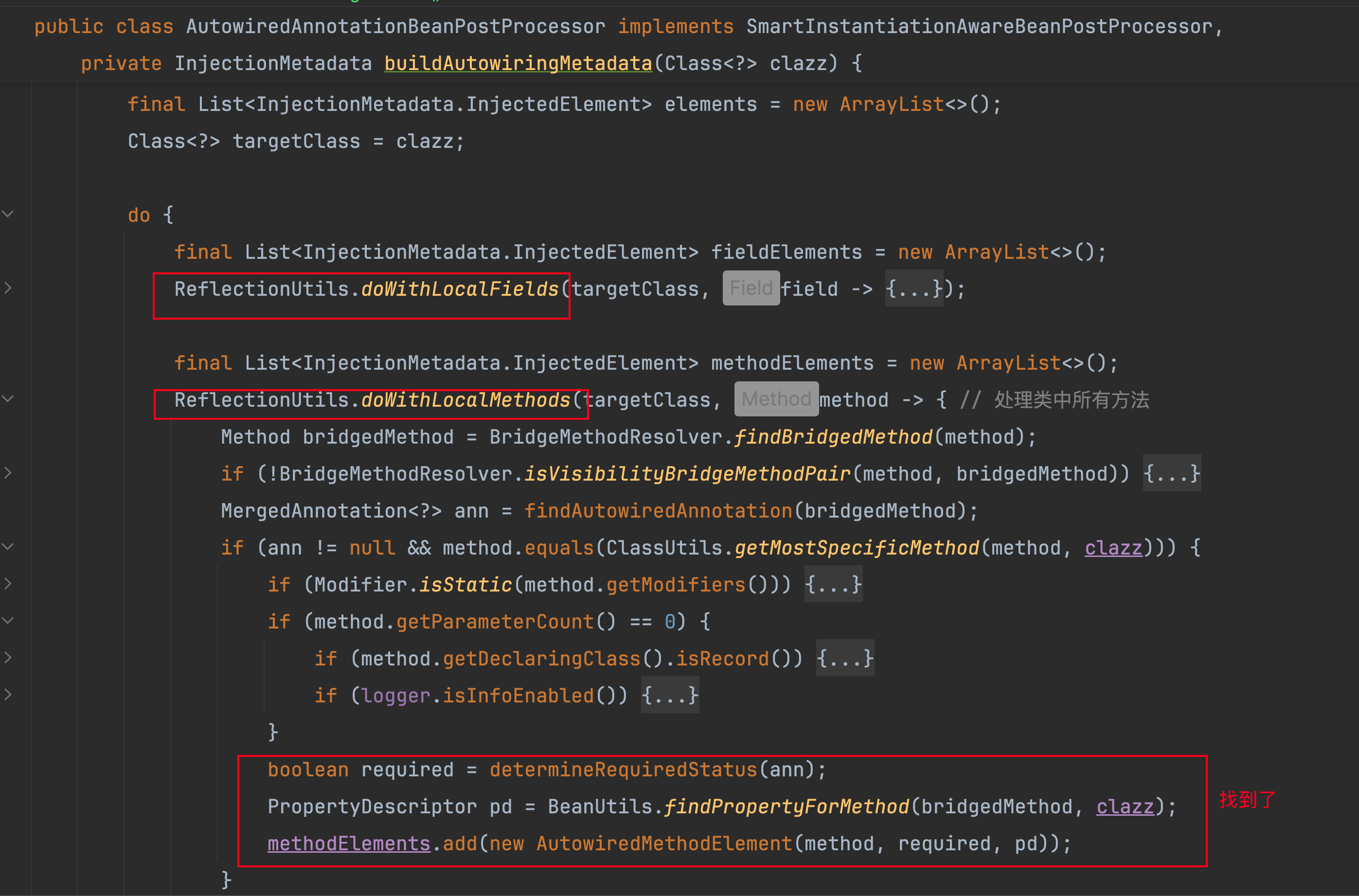Click folded {...} after isVisibilityBridgeMethodPair condition
The width and height of the screenshot is (1359, 896).
tap(1172, 473)
